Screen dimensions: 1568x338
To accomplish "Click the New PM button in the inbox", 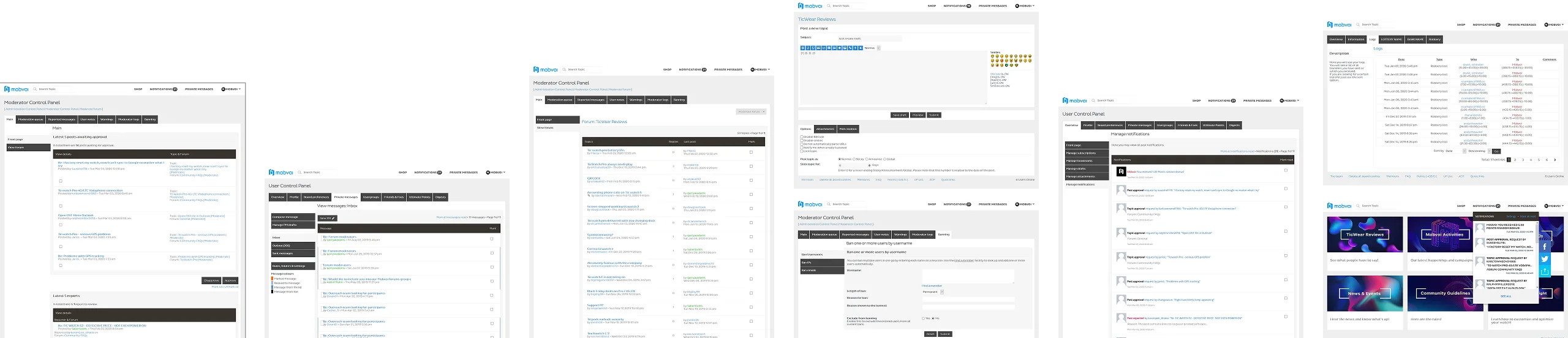I will [328, 218].
